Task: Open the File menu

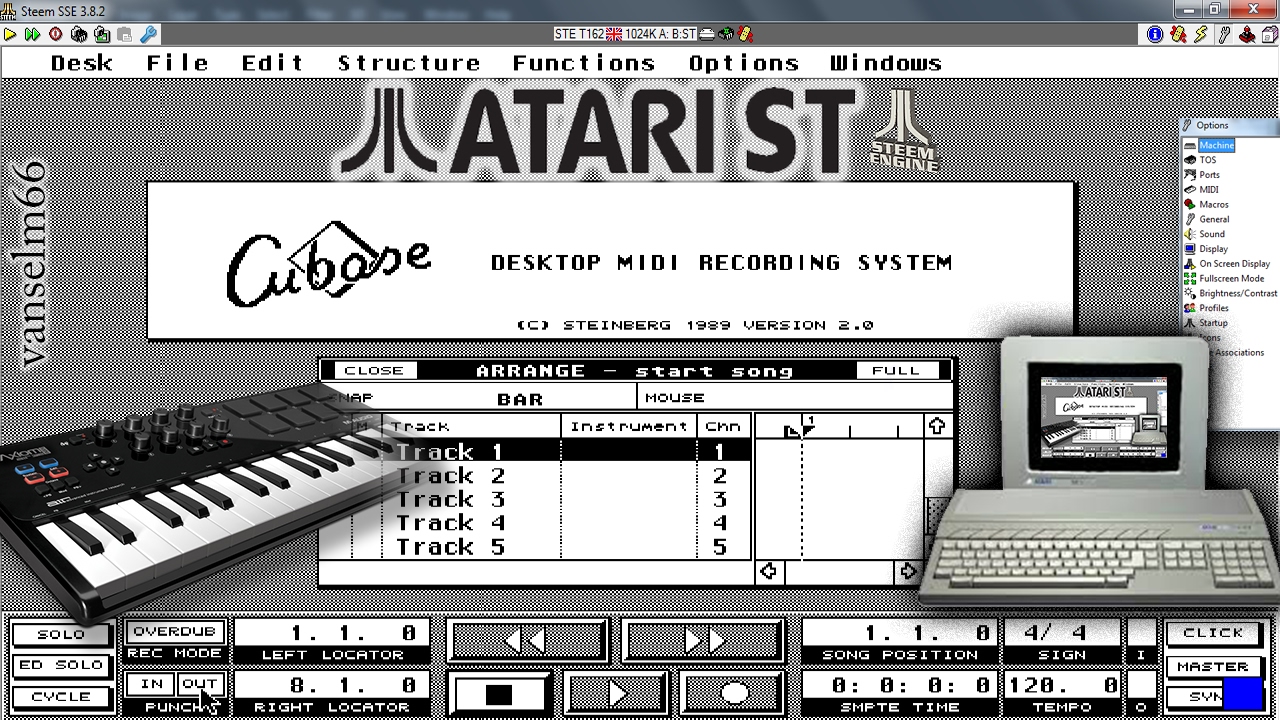Action: 177,63
